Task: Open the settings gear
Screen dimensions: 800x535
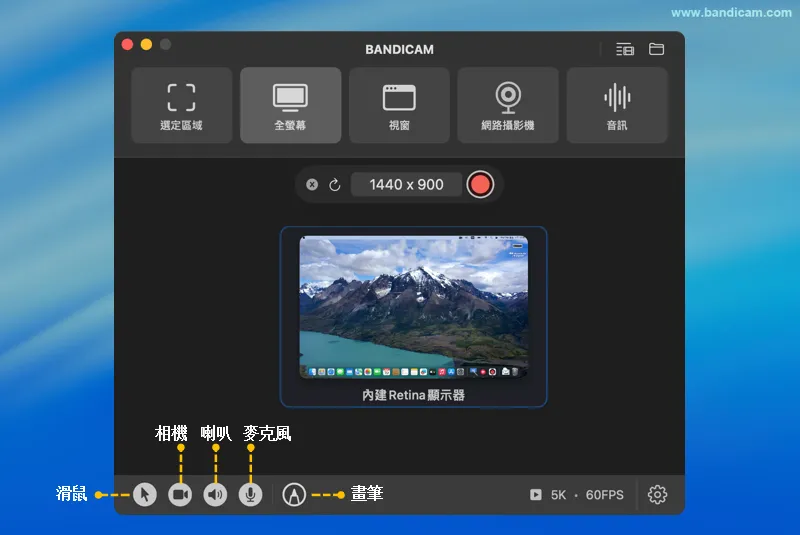Action: [x=657, y=494]
